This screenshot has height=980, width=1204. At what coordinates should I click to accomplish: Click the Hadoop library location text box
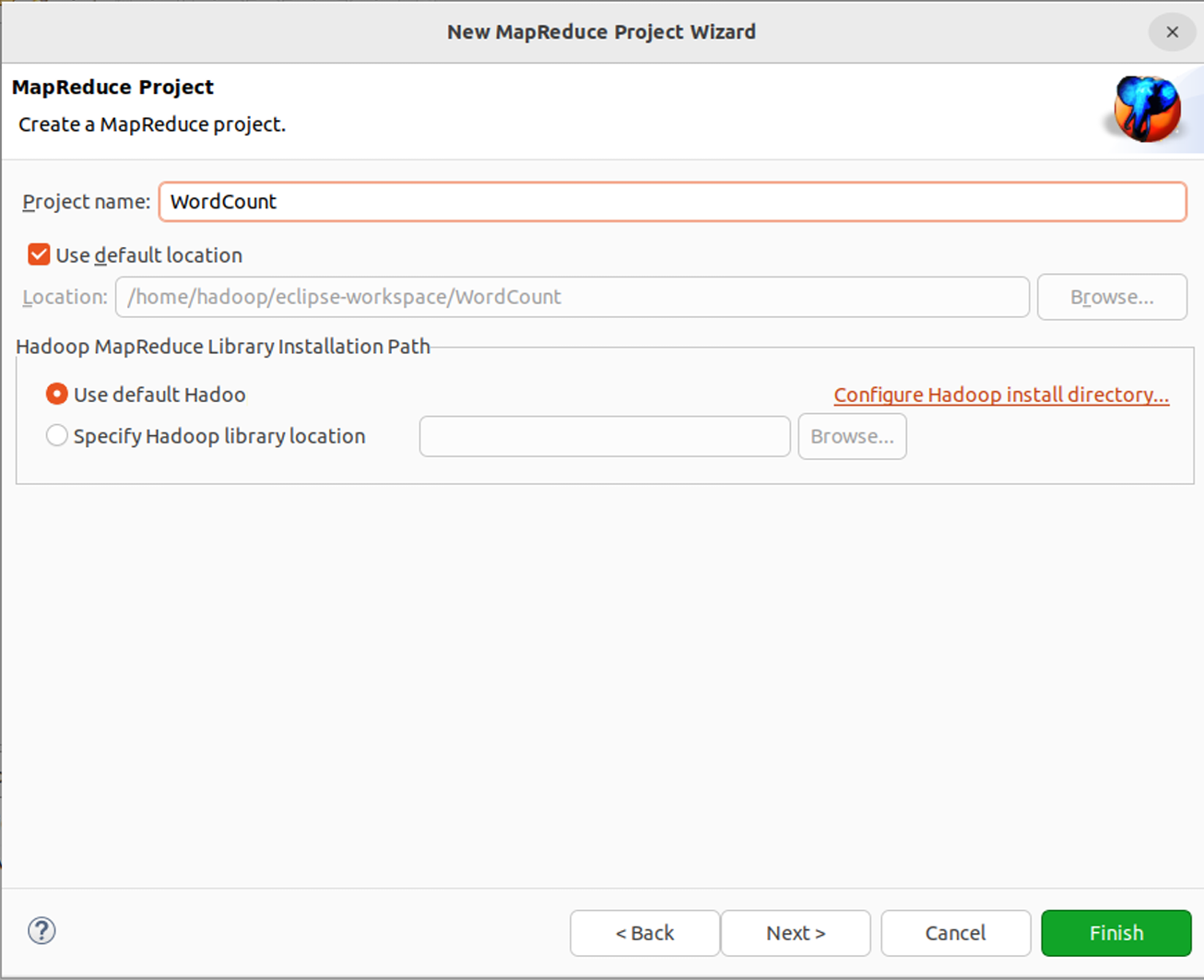pyautogui.click(x=605, y=436)
